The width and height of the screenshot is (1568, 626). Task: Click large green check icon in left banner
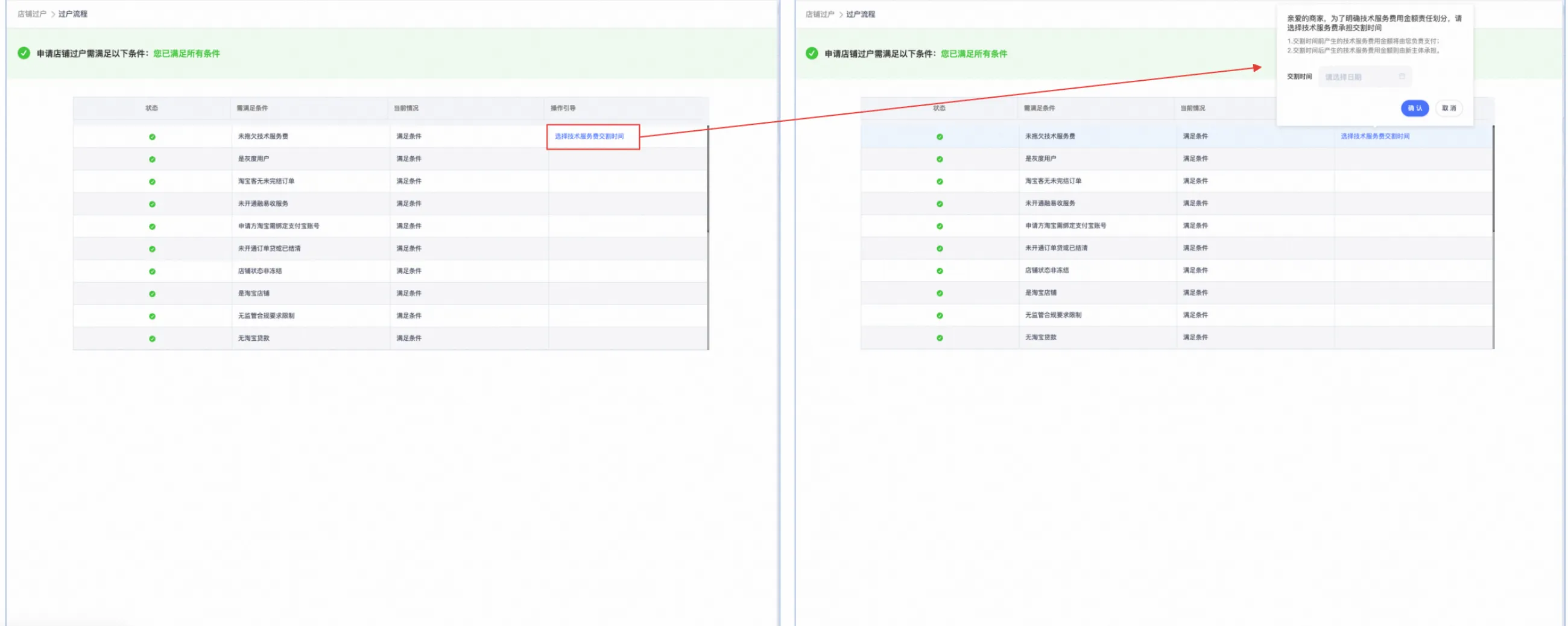pyautogui.click(x=24, y=53)
